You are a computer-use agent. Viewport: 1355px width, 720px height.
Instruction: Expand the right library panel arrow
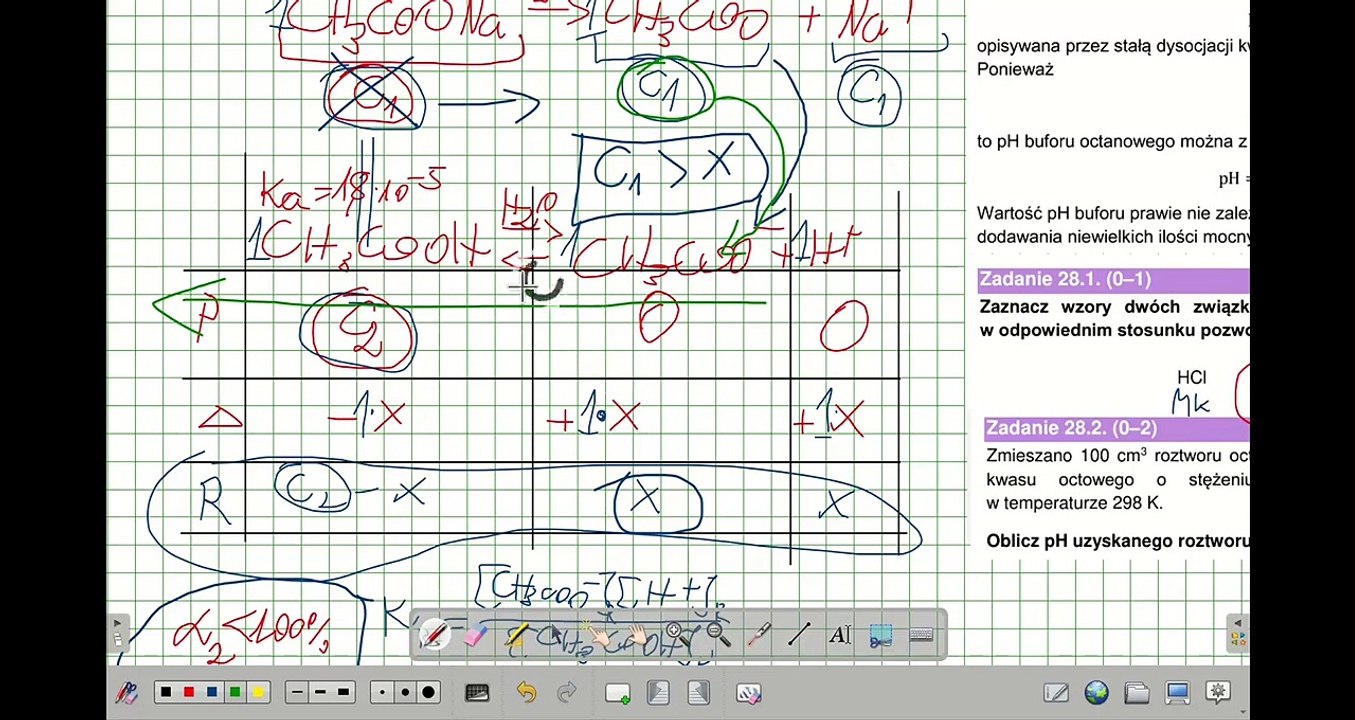pos(1237,623)
